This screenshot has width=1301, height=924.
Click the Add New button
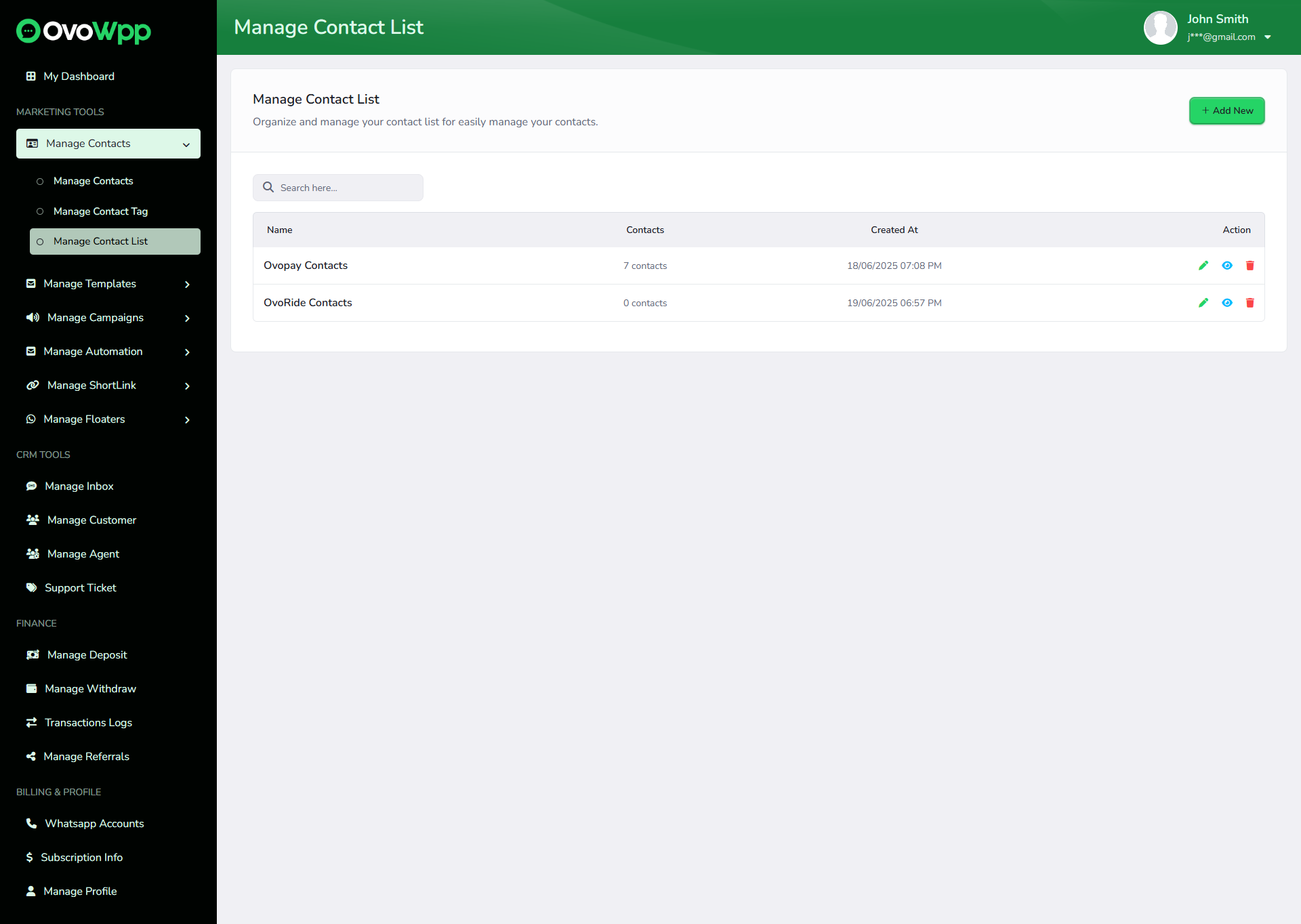pyautogui.click(x=1226, y=110)
